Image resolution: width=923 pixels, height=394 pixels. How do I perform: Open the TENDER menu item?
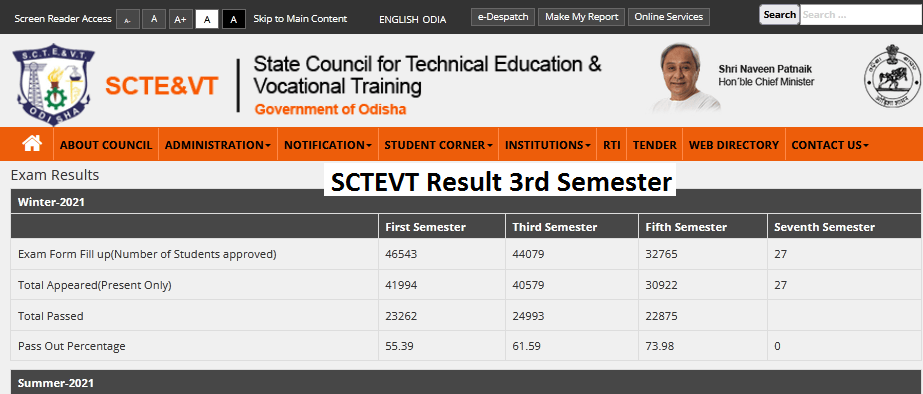click(x=655, y=145)
